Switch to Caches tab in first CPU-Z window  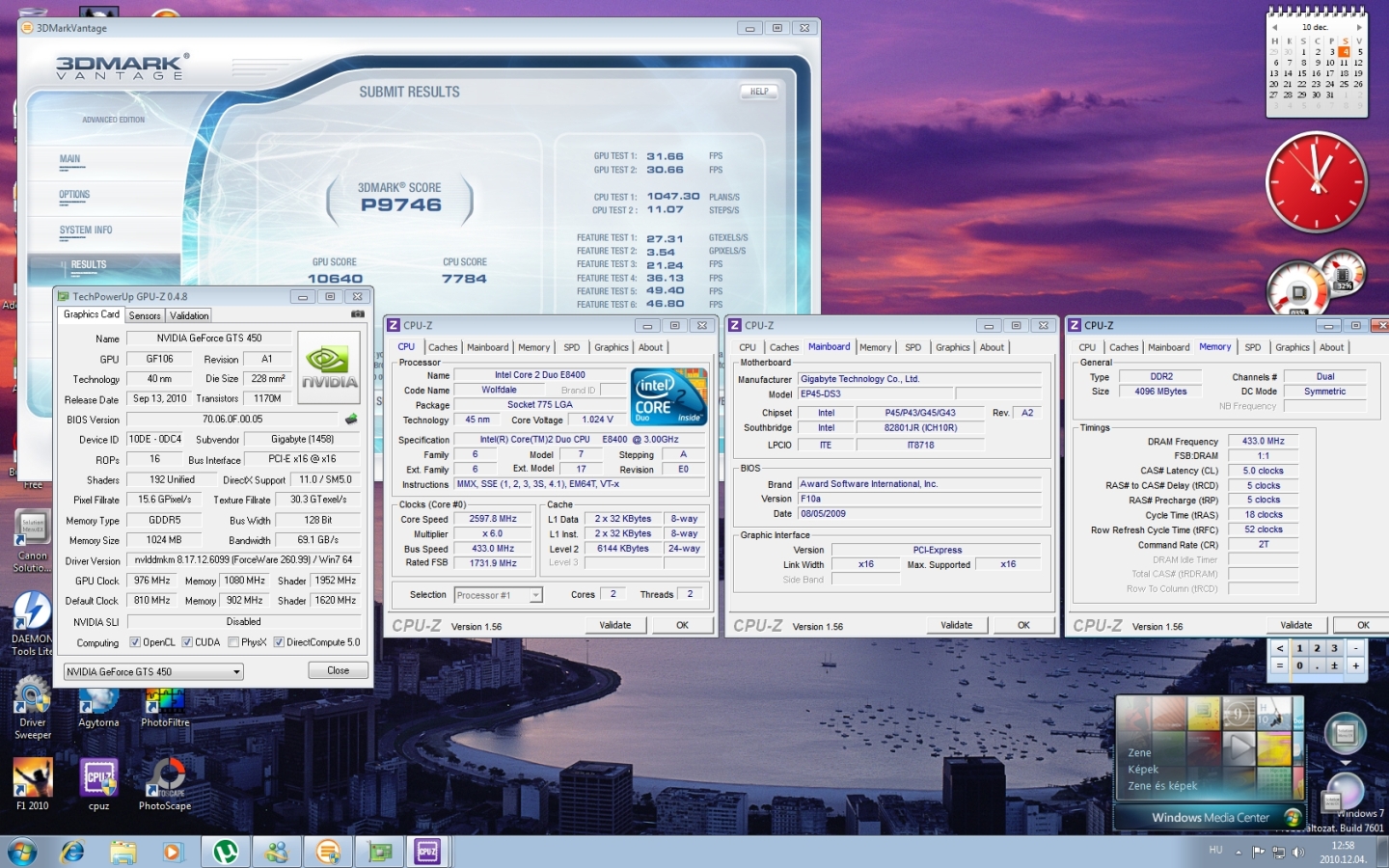[x=443, y=347]
